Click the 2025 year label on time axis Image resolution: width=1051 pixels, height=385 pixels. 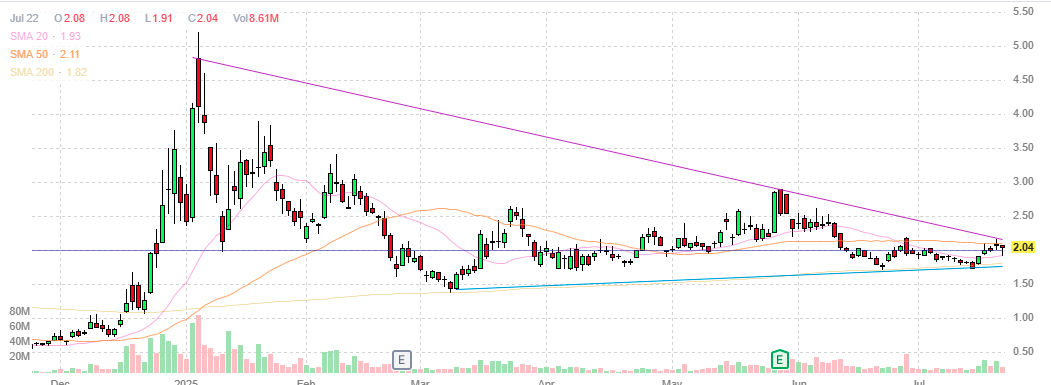(x=185, y=383)
